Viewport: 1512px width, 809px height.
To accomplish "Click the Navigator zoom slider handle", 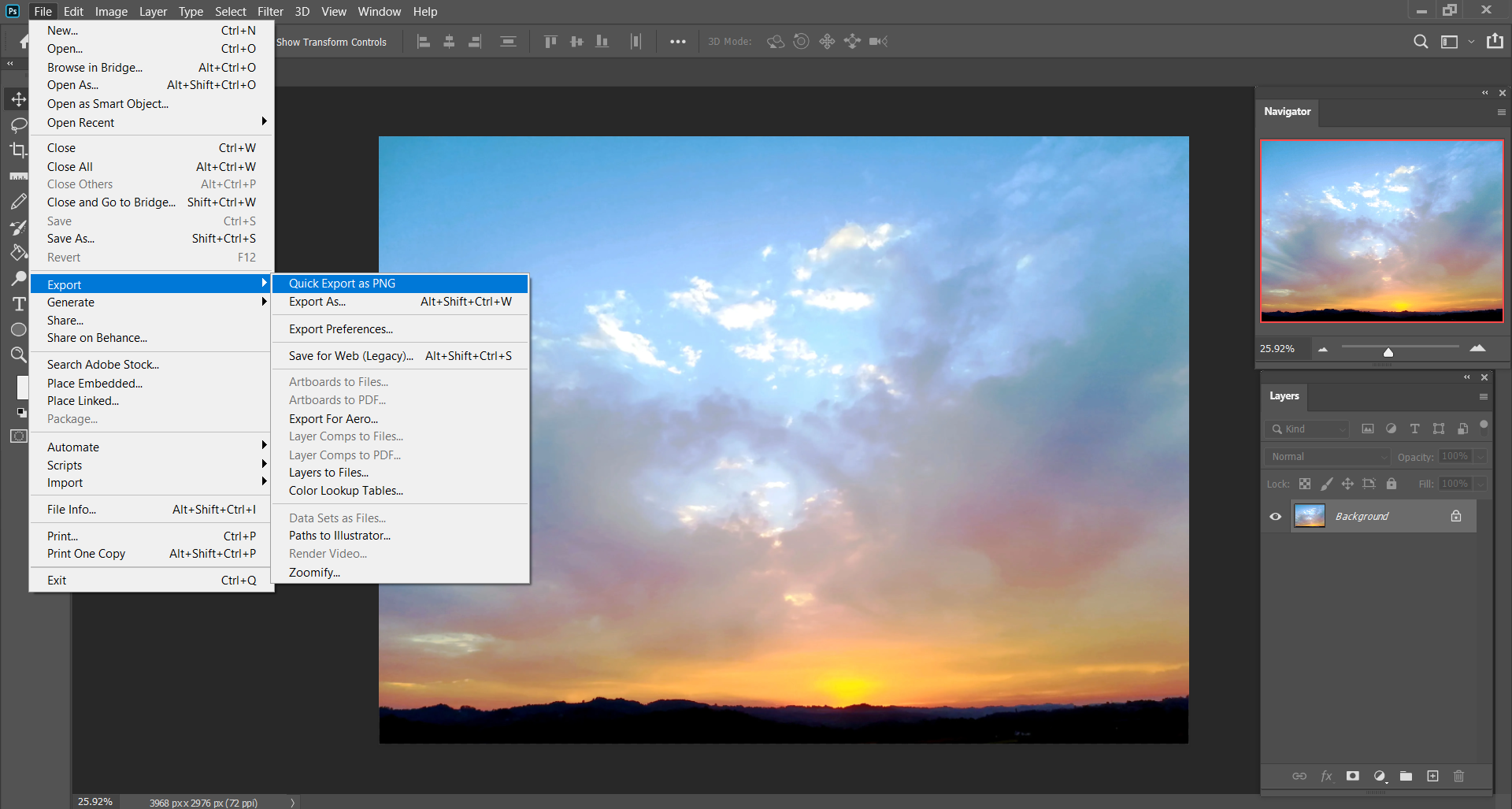I will [x=1388, y=351].
